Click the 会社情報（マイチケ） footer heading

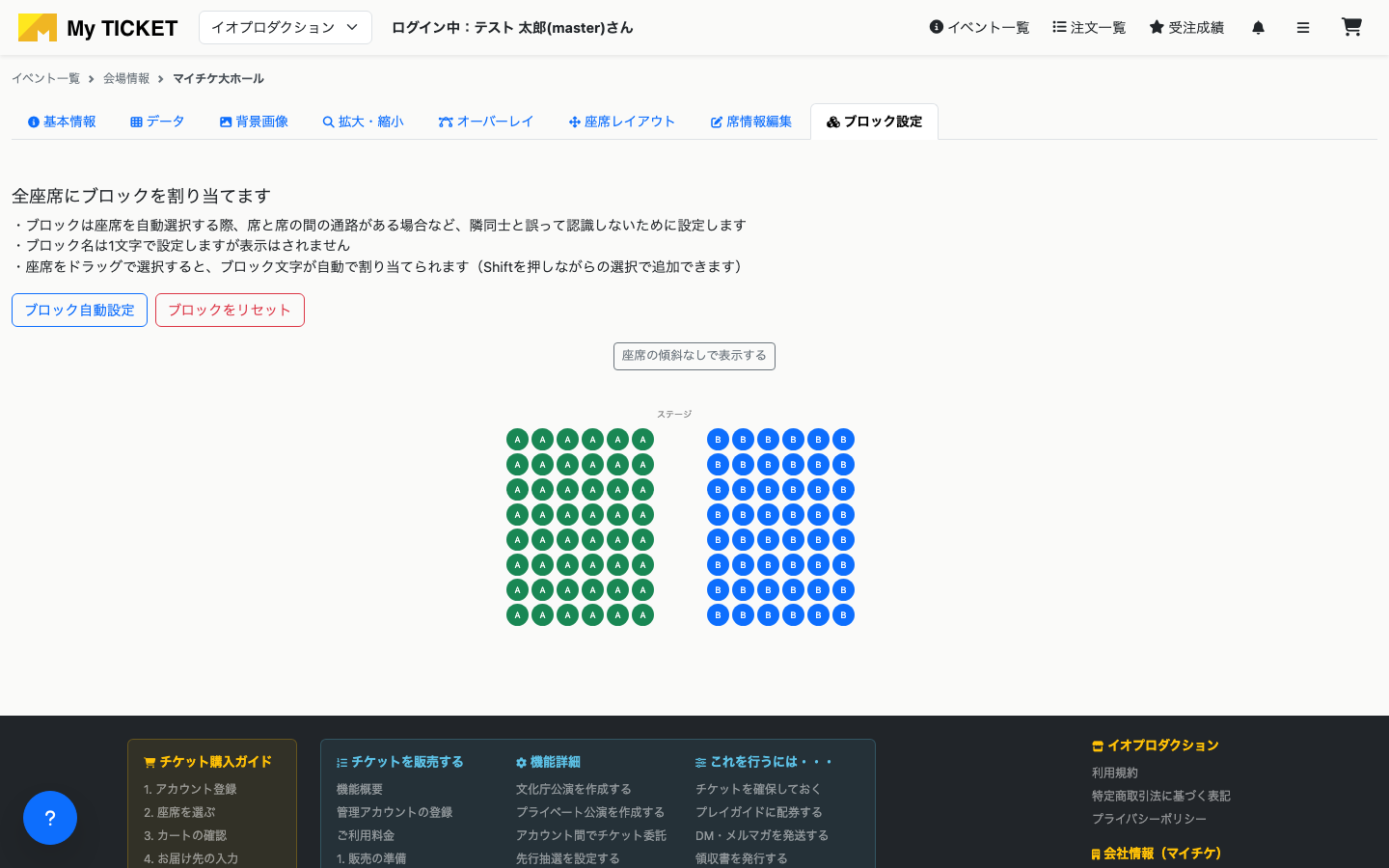point(1157,854)
